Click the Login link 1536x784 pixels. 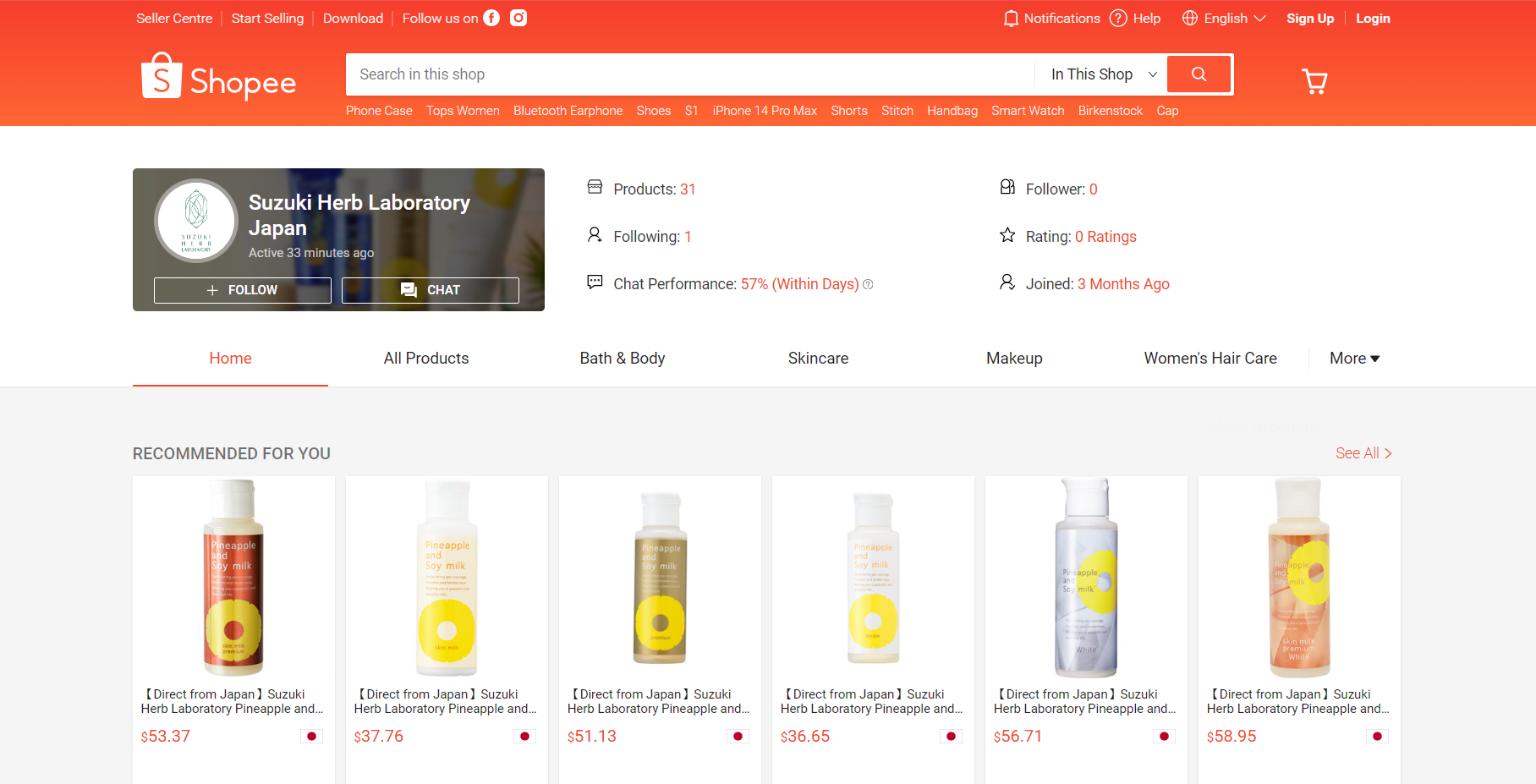[1373, 19]
